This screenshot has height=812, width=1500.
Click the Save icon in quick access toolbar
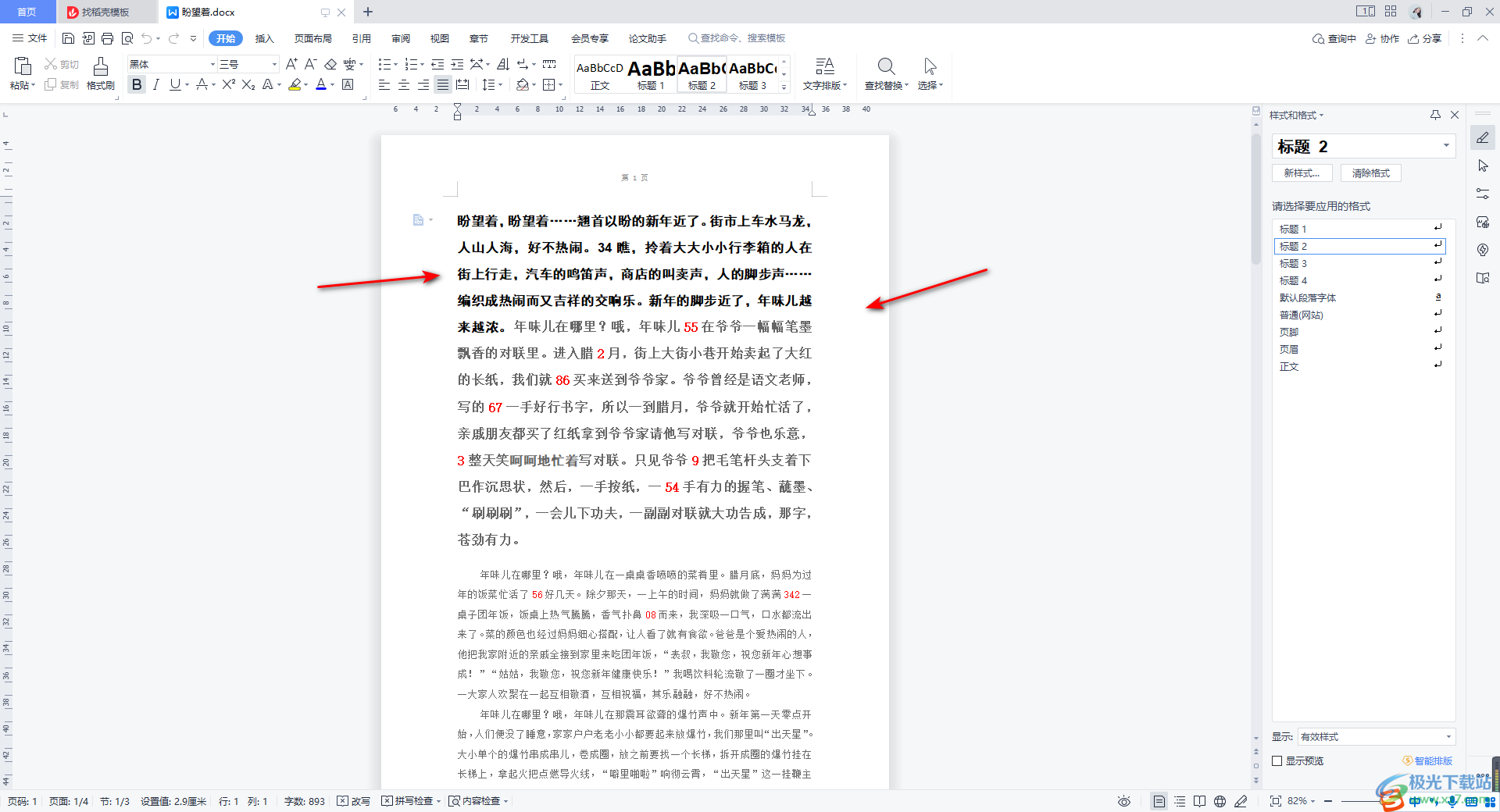click(x=68, y=38)
